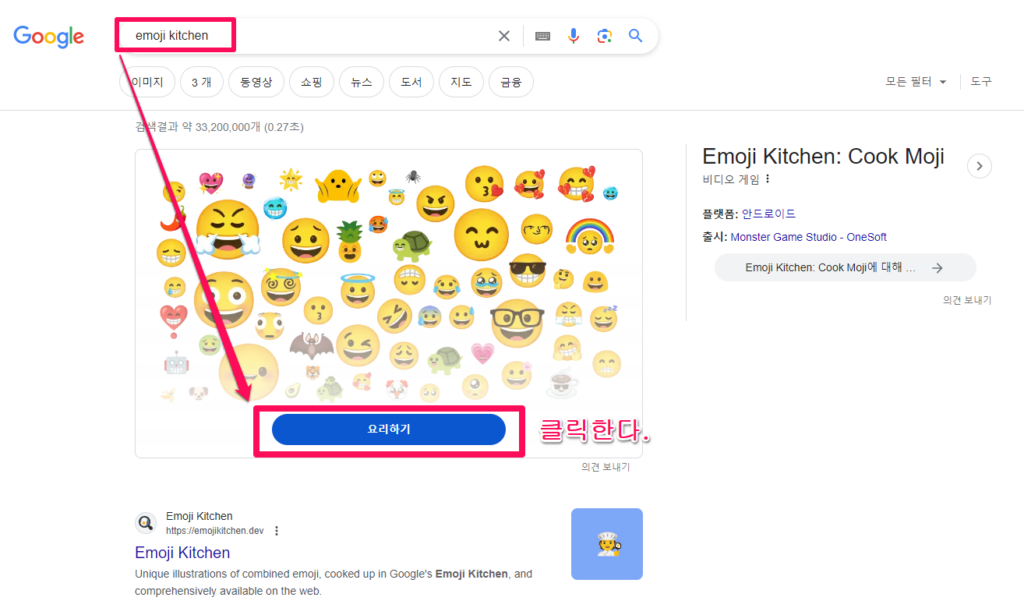
Task: Open the 도구 menu
Action: (x=981, y=81)
